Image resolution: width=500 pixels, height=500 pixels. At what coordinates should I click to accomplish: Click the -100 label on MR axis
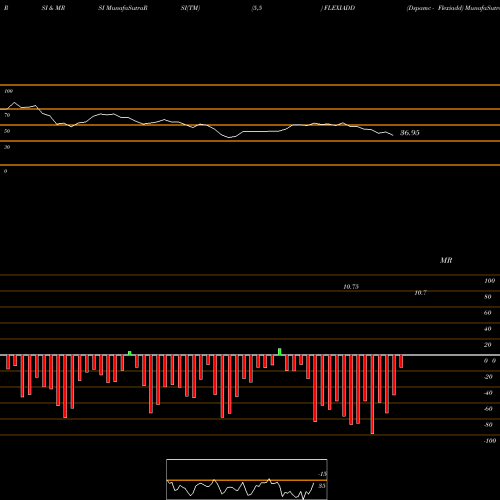tap(490, 441)
